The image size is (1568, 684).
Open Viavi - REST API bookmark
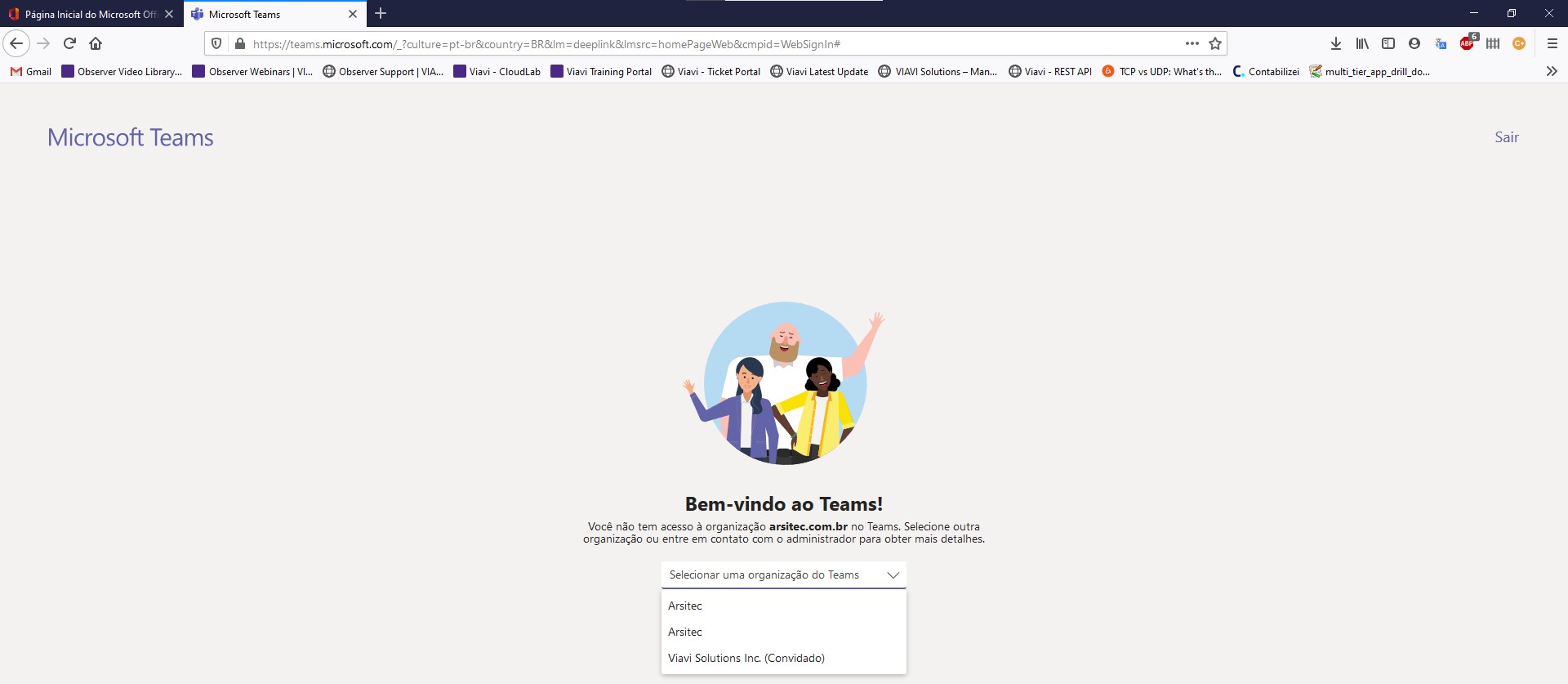point(1050,71)
